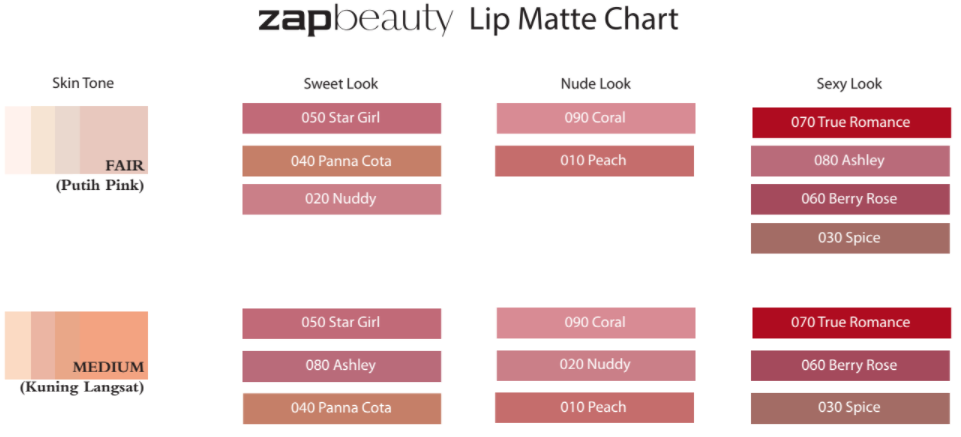
Task: Select the FAIR skin tone swatch
Action: [x=77, y=140]
